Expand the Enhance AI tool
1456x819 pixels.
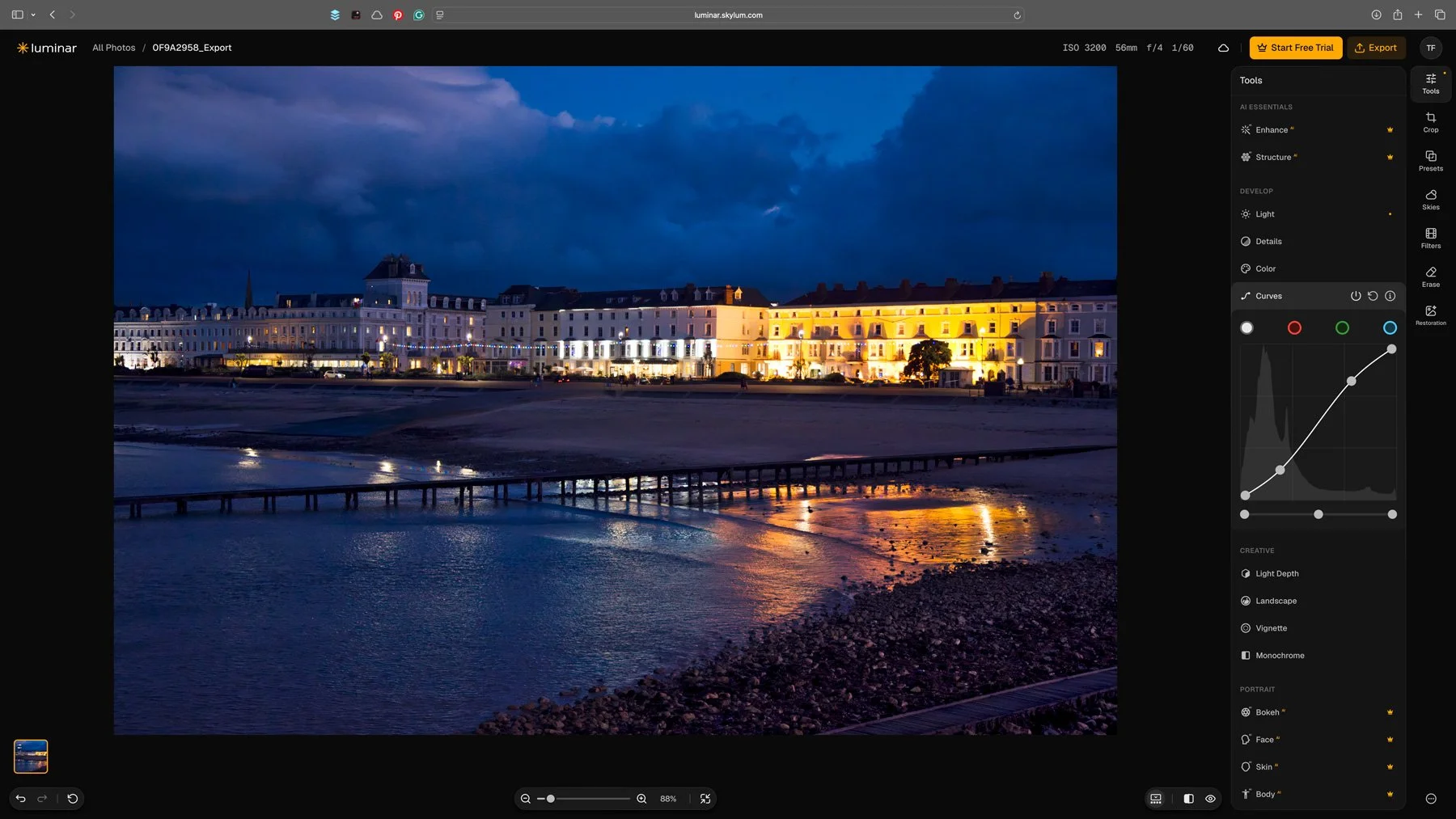pos(1318,130)
